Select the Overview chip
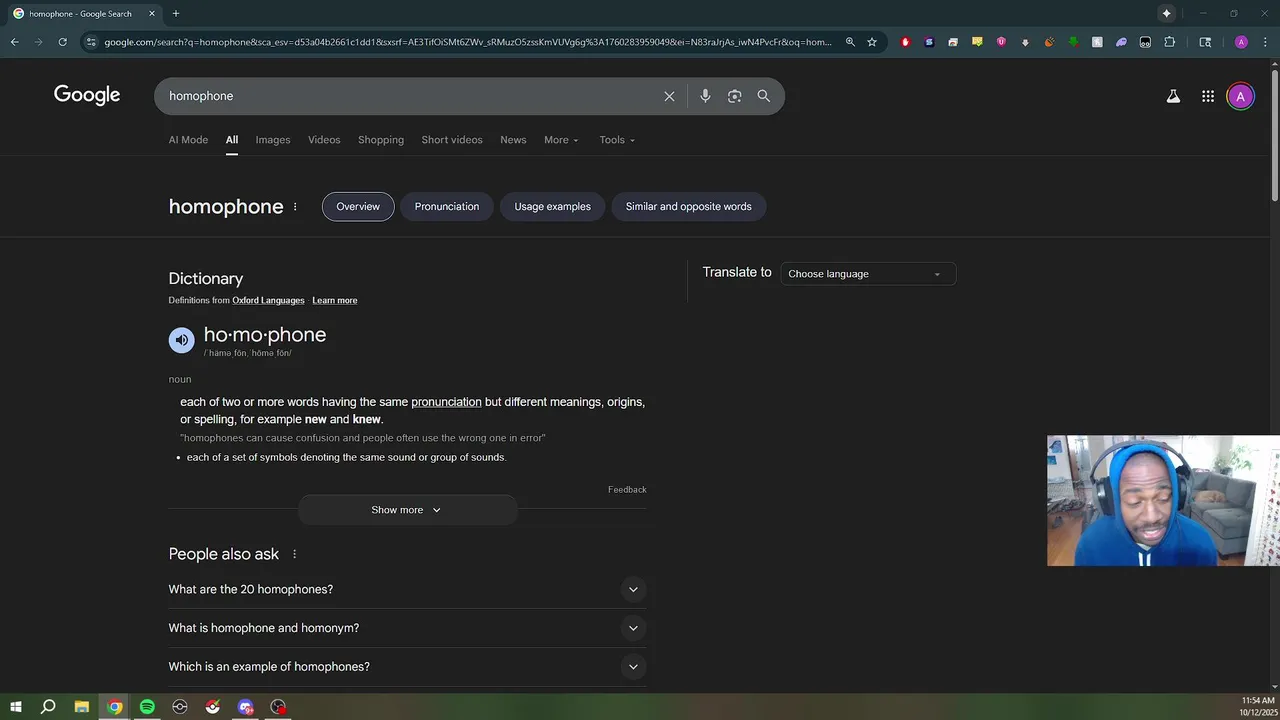 coord(358,207)
